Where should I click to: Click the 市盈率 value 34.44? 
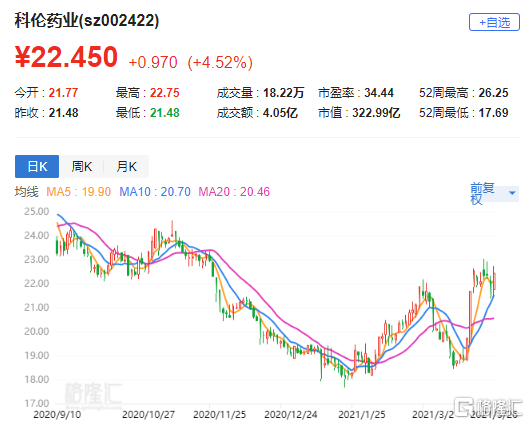pyautogui.click(x=379, y=92)
